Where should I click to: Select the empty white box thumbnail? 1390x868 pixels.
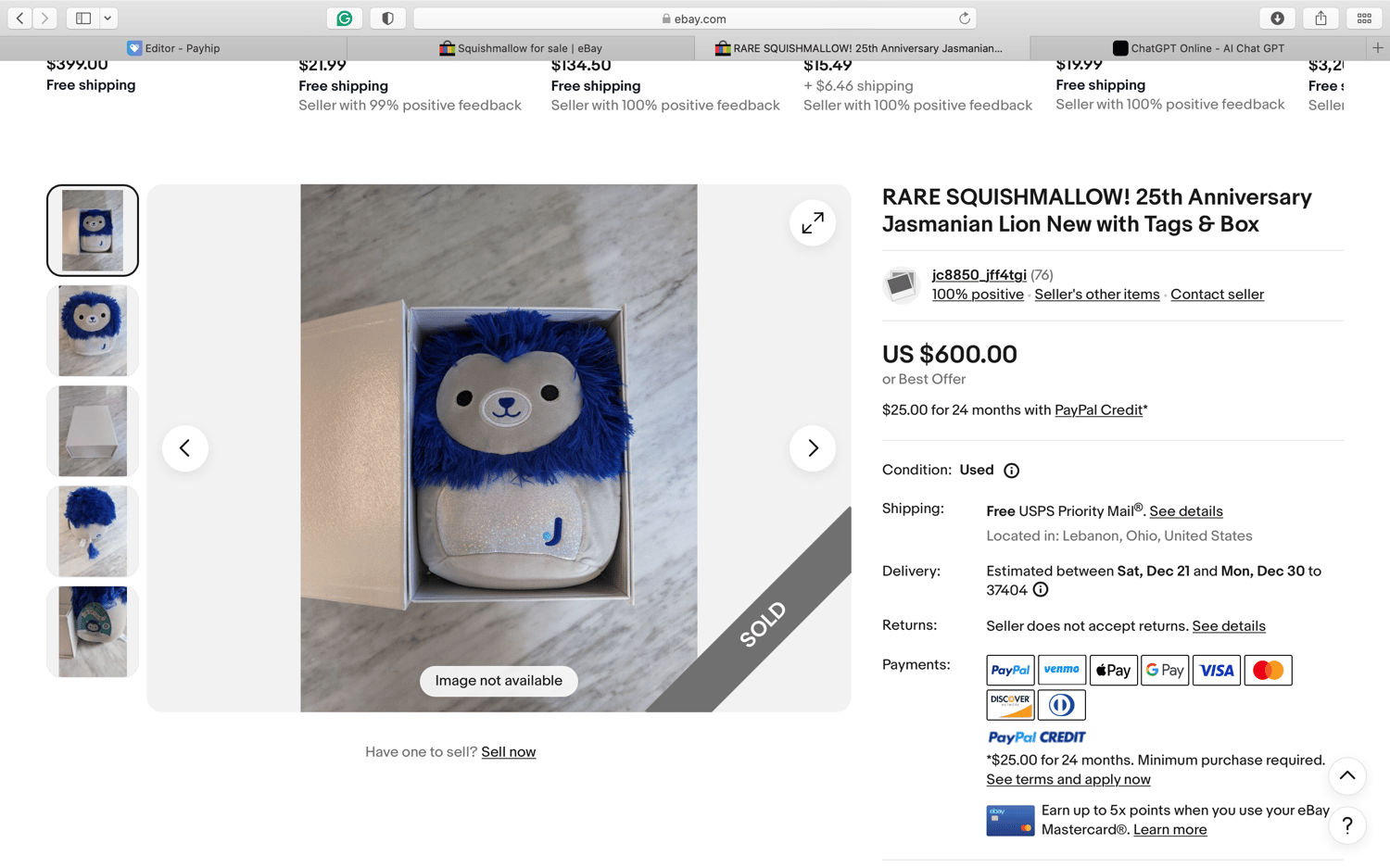(93, 432)
